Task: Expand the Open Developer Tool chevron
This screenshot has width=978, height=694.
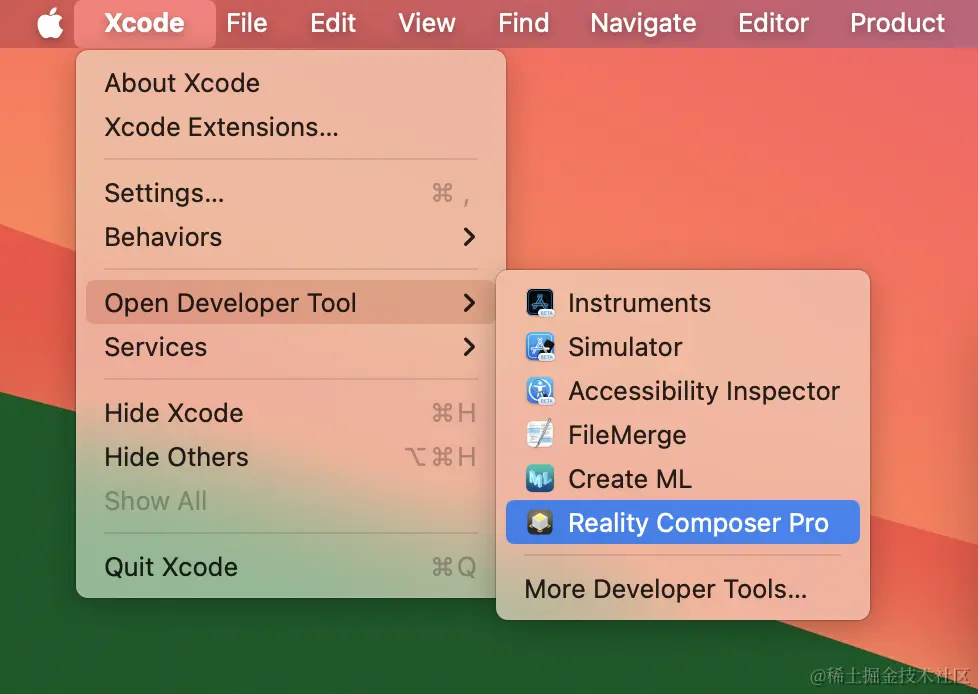Action: (x=469, y=303)
